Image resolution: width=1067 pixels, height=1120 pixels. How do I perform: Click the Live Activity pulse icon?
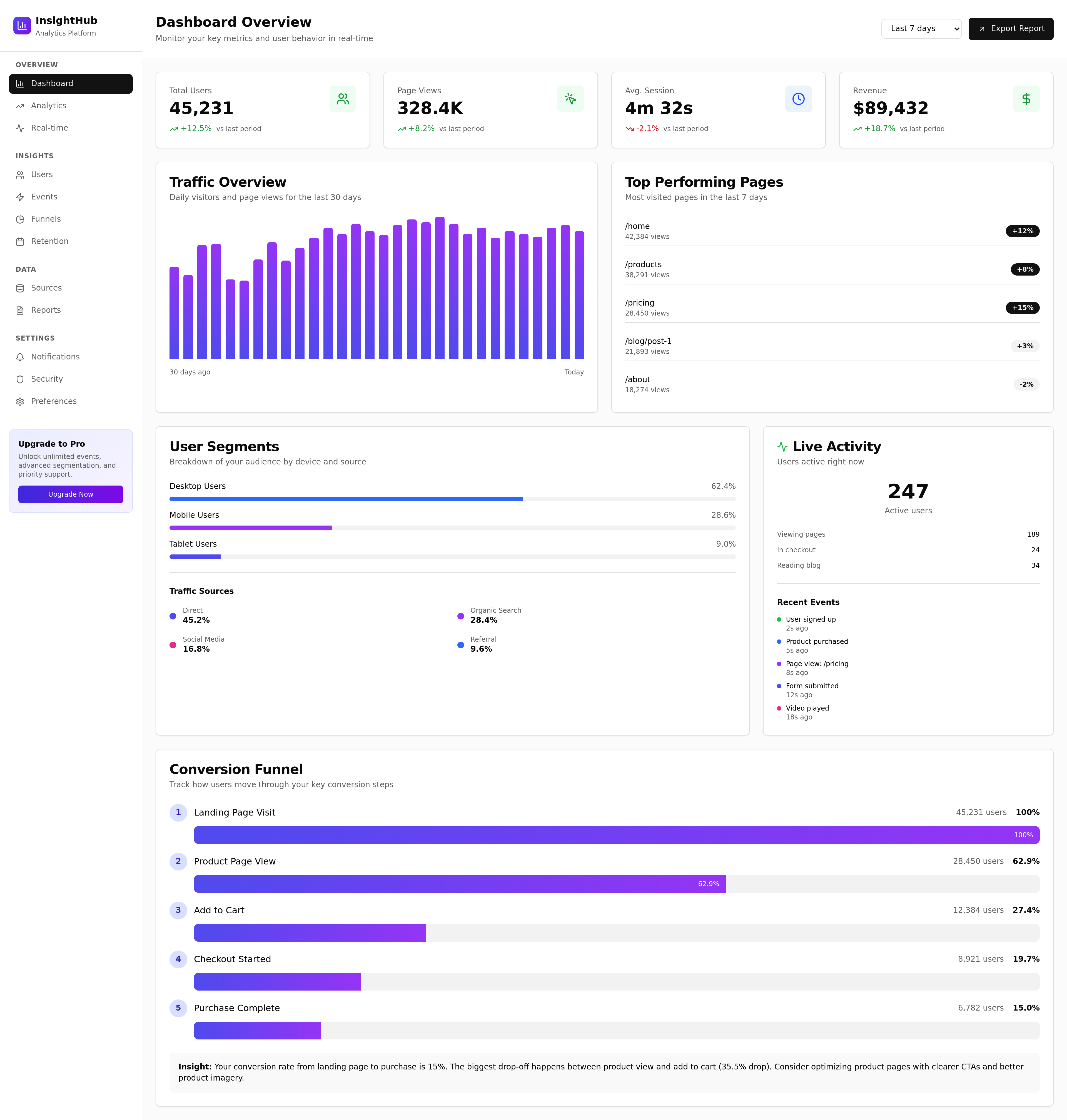point(783,446)
